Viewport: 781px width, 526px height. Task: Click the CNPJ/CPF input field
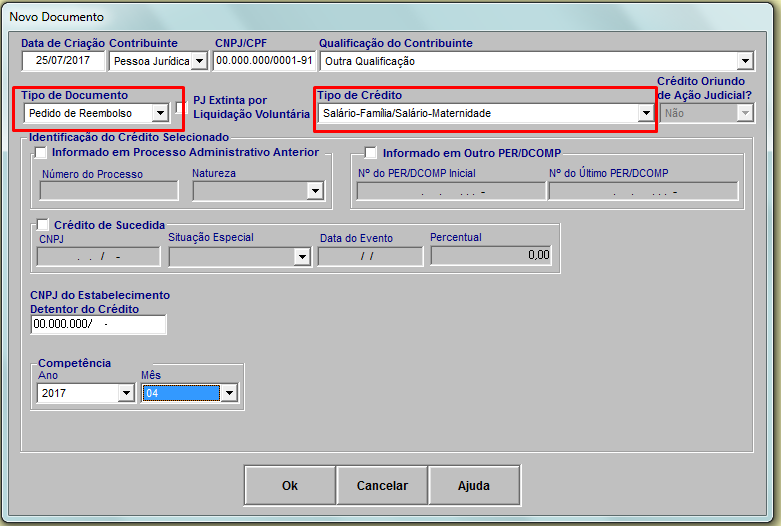(x=264, y=61)
